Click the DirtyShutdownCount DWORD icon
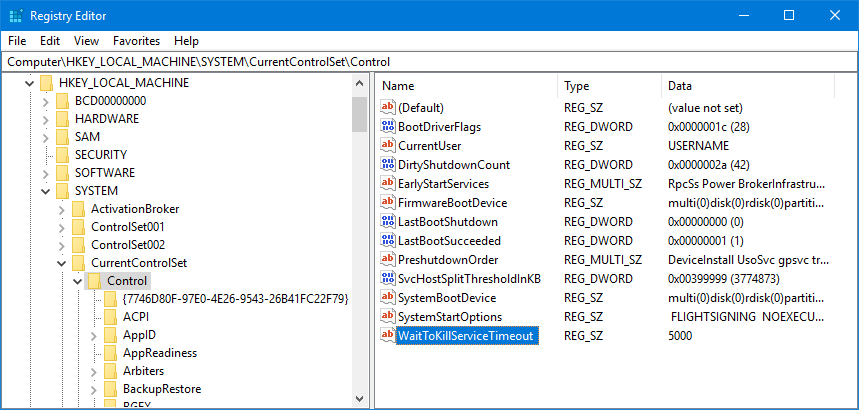This screenshot has width=859, height=410. [388, 164]
